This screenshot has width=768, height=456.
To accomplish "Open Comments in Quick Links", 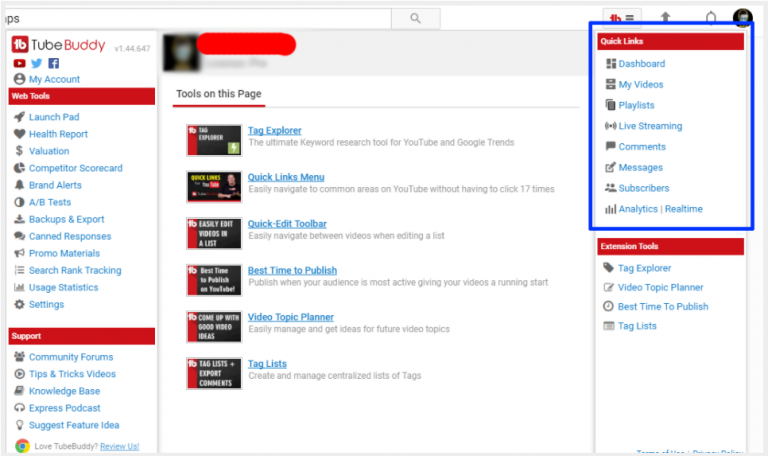I will click(x=642, y=147).
